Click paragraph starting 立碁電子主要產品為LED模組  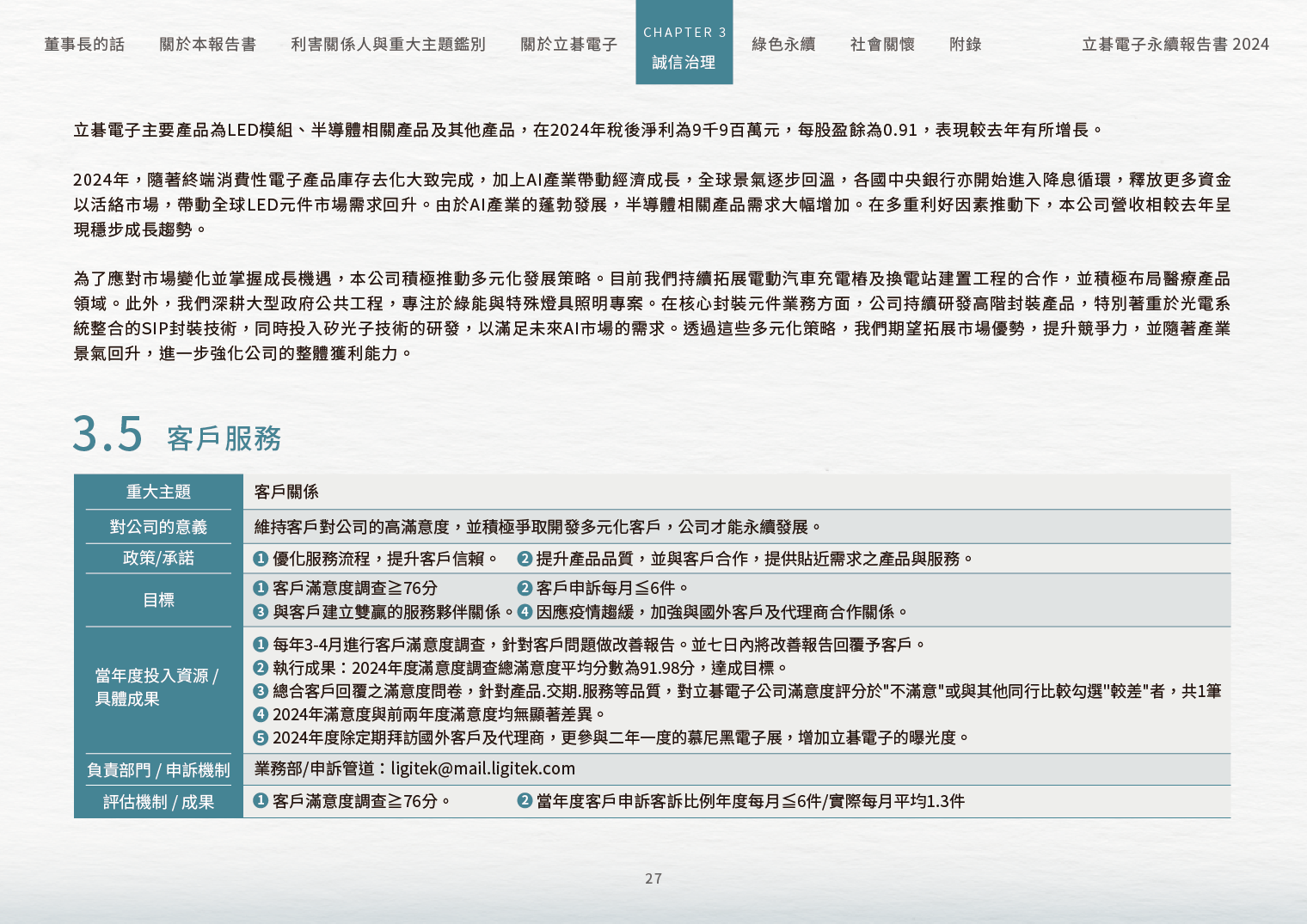point(589,130)
